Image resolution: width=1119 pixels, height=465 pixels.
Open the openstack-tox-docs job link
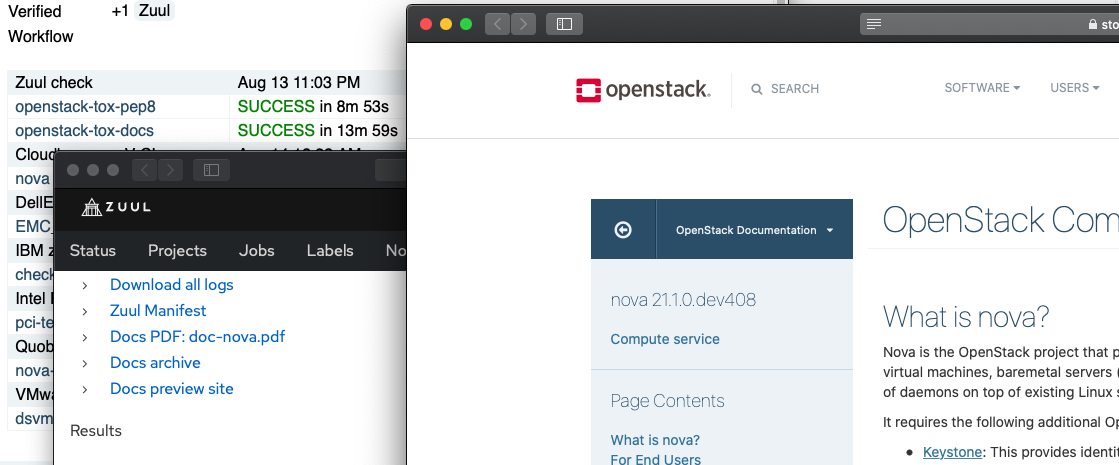tap(84, 131)
